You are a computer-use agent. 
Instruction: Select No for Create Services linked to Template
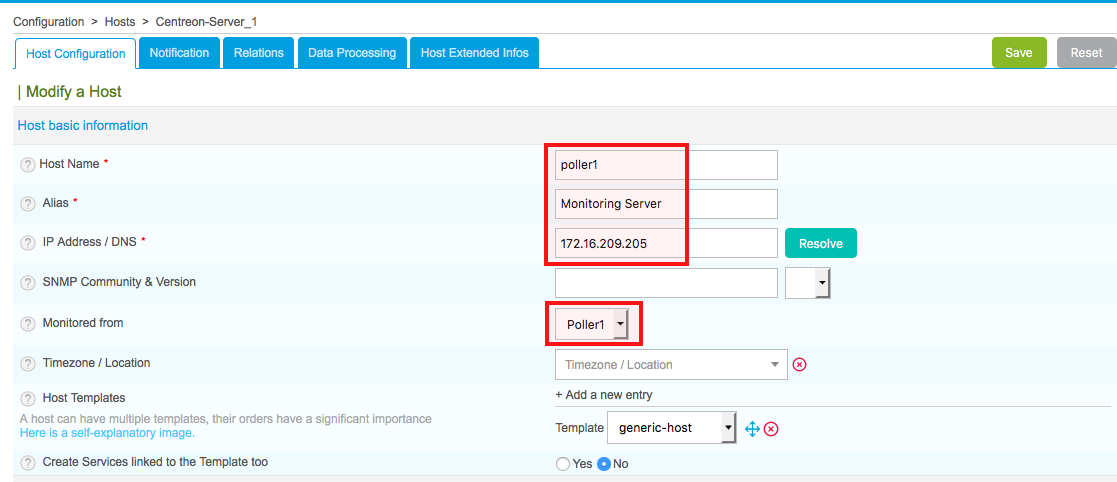click(604, 464)
